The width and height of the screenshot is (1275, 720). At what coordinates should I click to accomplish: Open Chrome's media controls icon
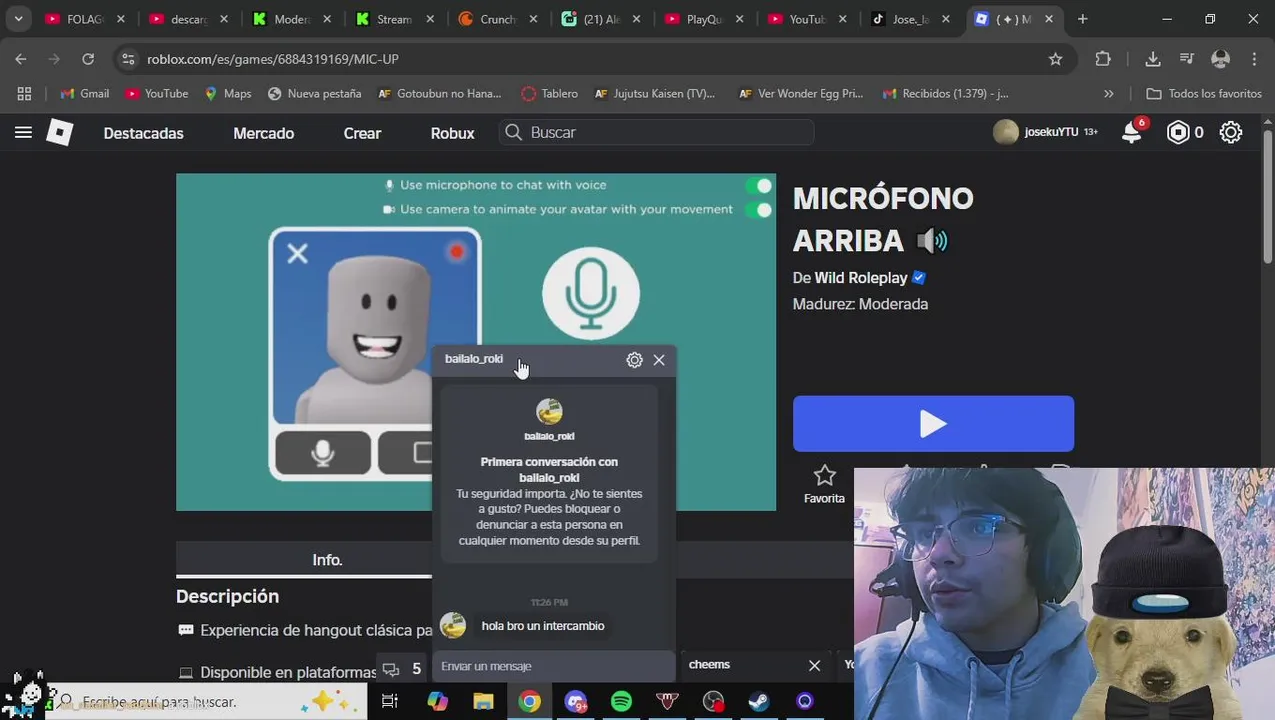(1186, 59)
